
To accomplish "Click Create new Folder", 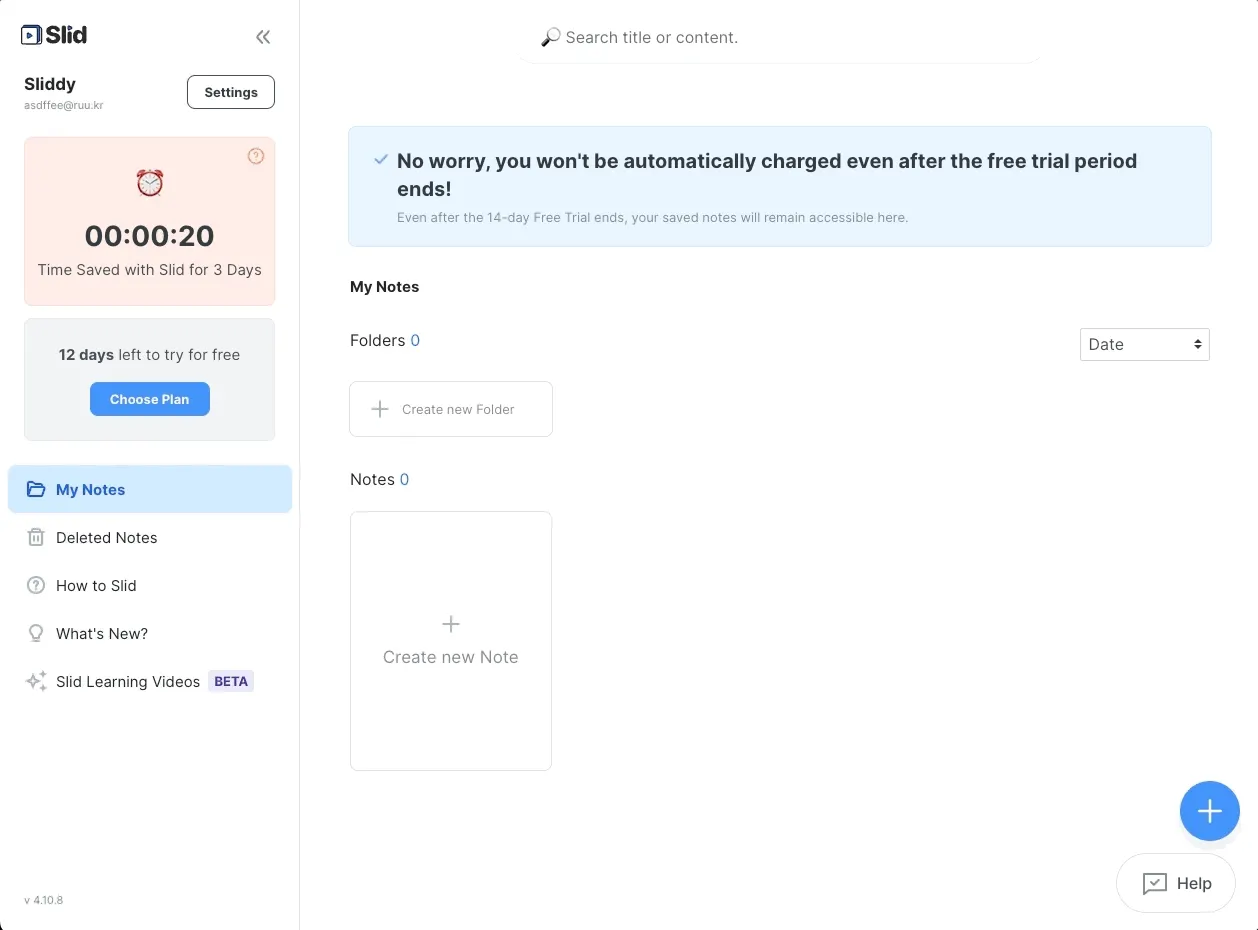I will (451, 409).
